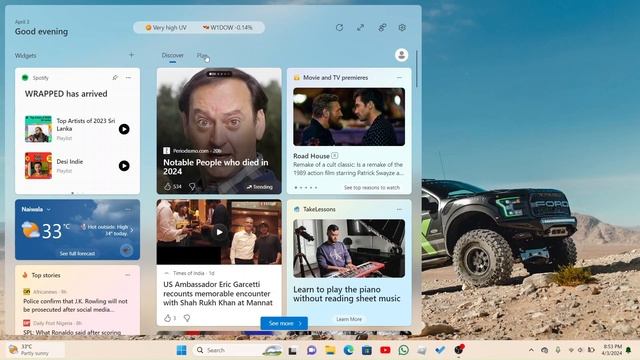Launch Microsoft Edge from taskbar

348,350
